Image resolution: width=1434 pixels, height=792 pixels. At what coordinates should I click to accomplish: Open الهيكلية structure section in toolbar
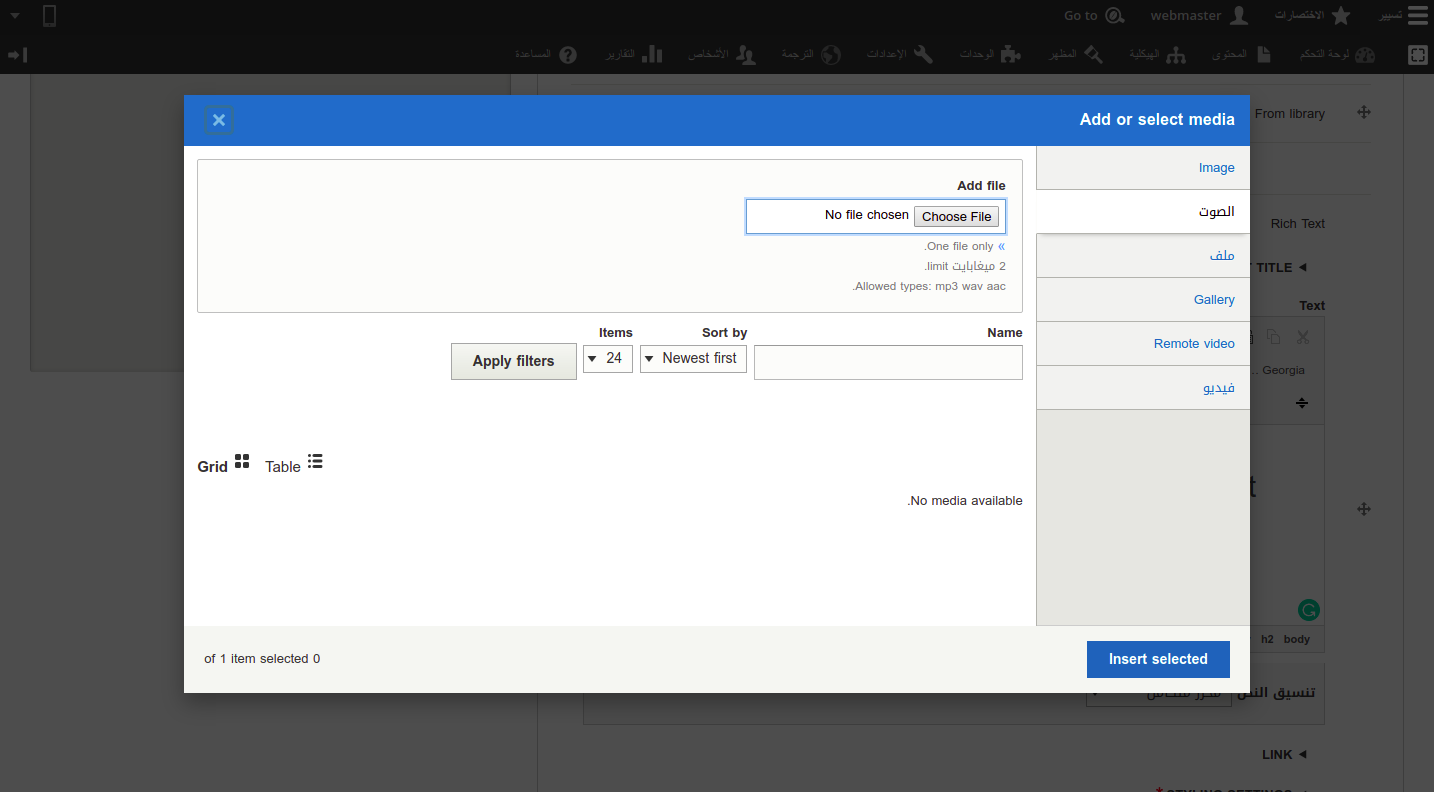[x=1158, y=55]
